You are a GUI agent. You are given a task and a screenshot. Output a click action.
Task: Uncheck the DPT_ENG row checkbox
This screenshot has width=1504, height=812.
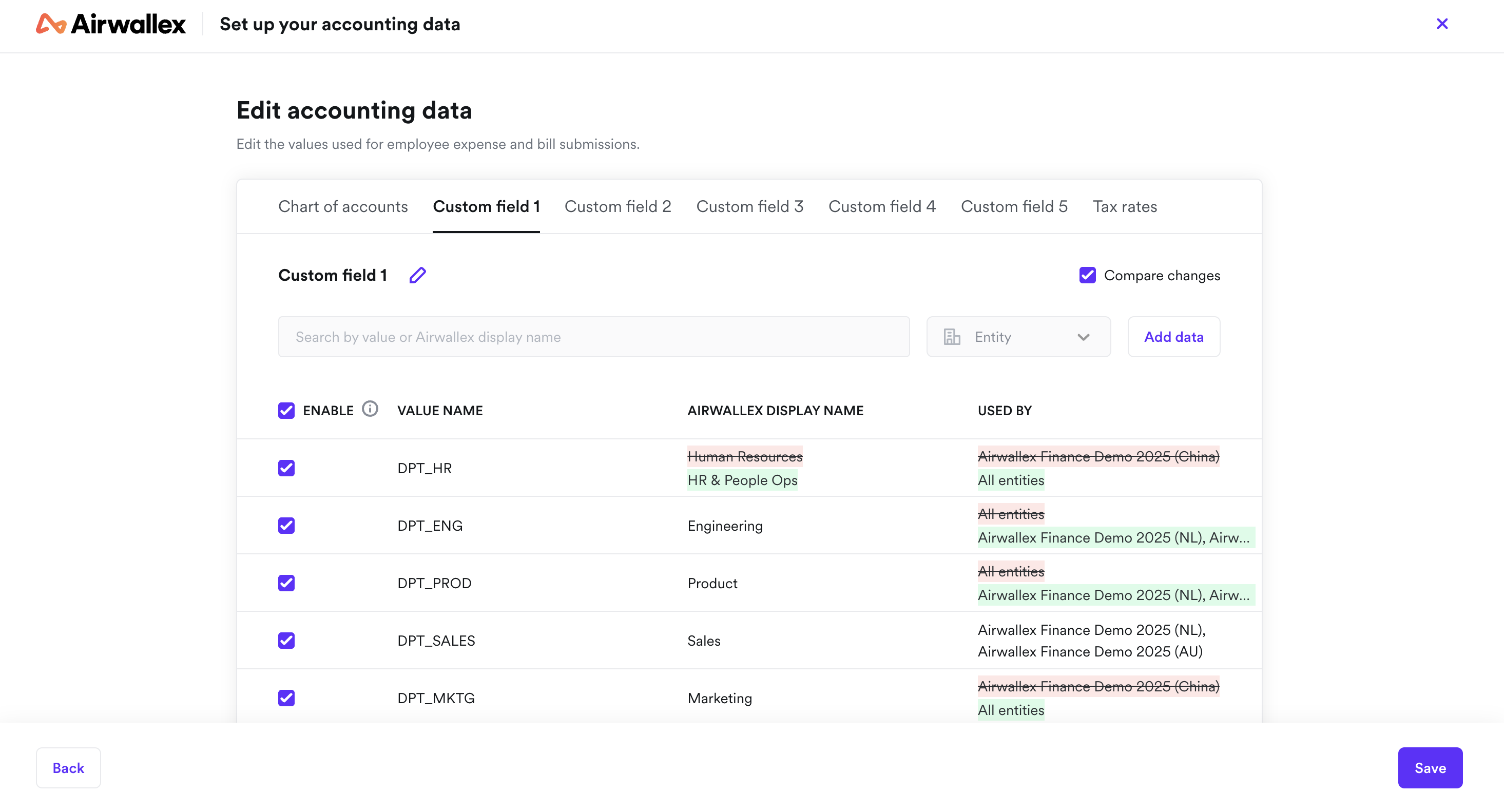[x=286, y=526]
